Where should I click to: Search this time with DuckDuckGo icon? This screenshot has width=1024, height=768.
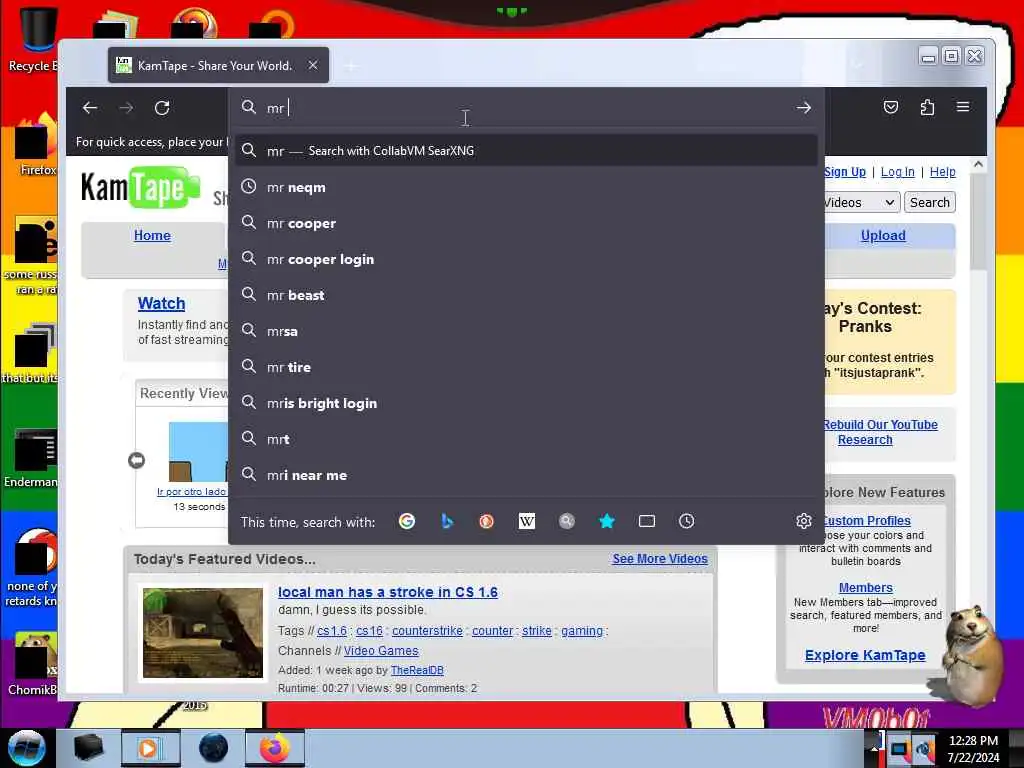487,521
